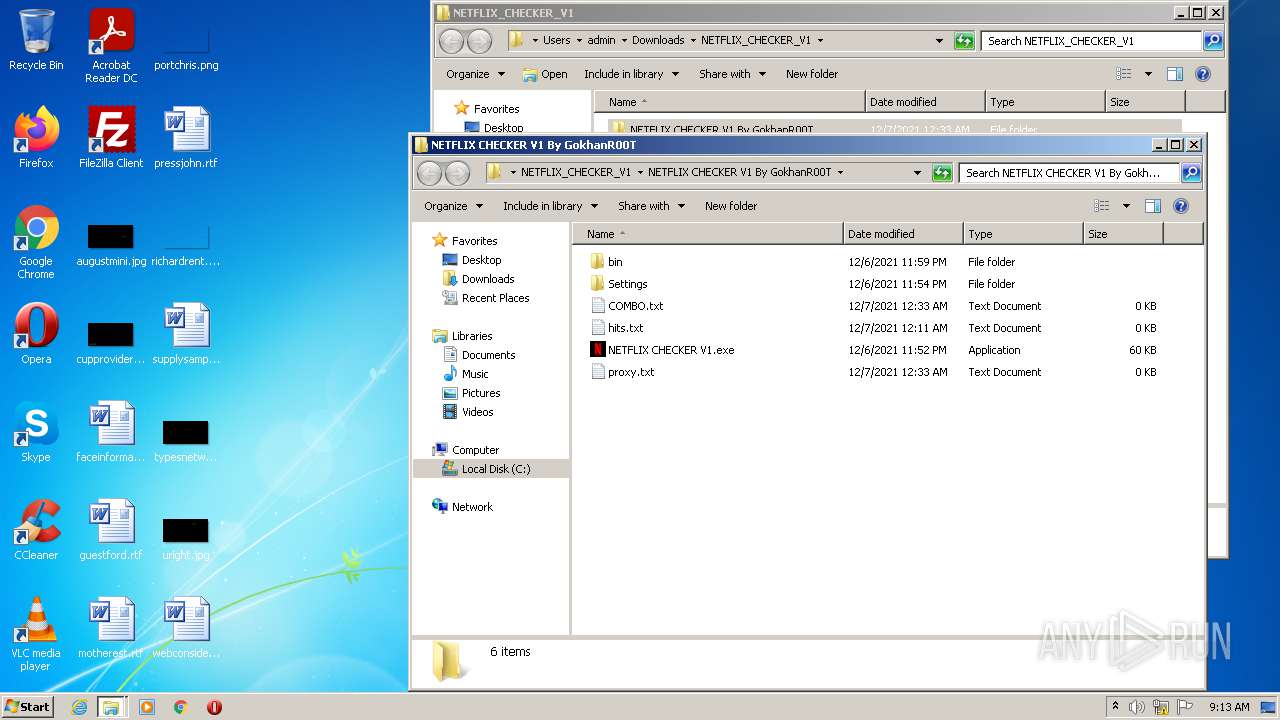Click the search box in back NETFLIX_CHECKER_V1 window
Screen dimensions: 1280x720
pyautogui.click(x=1091, y=41)
